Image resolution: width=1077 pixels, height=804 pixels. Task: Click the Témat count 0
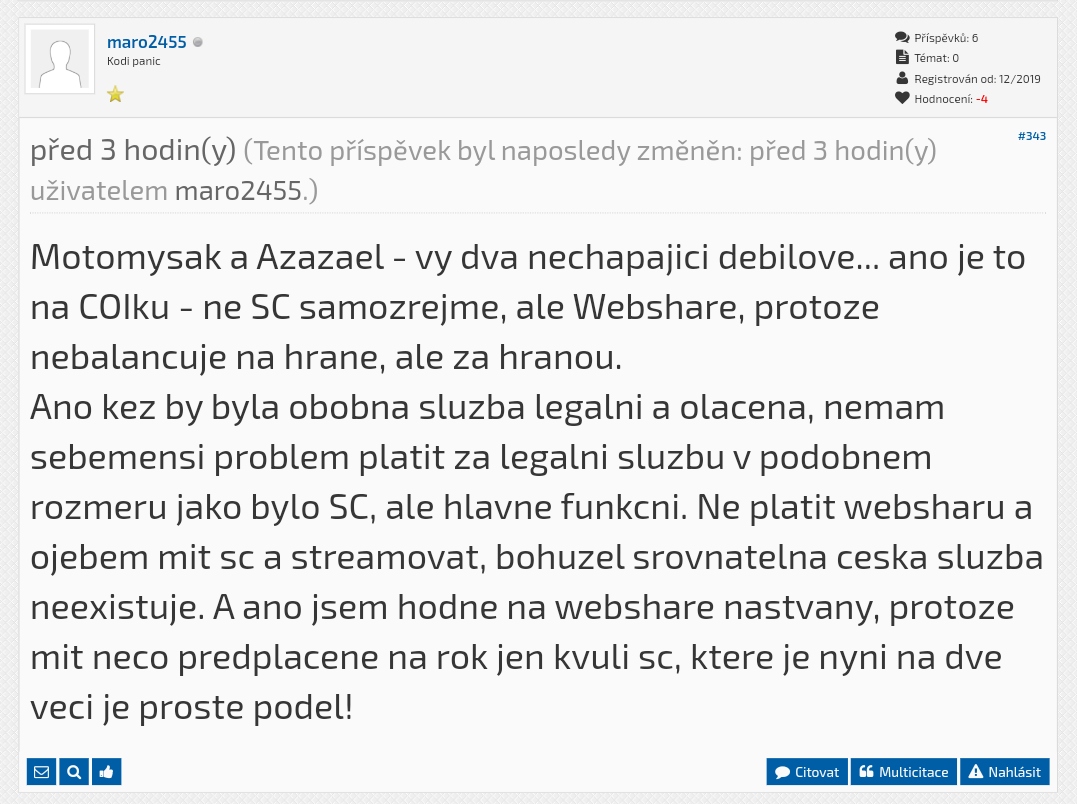pos(955,58)
